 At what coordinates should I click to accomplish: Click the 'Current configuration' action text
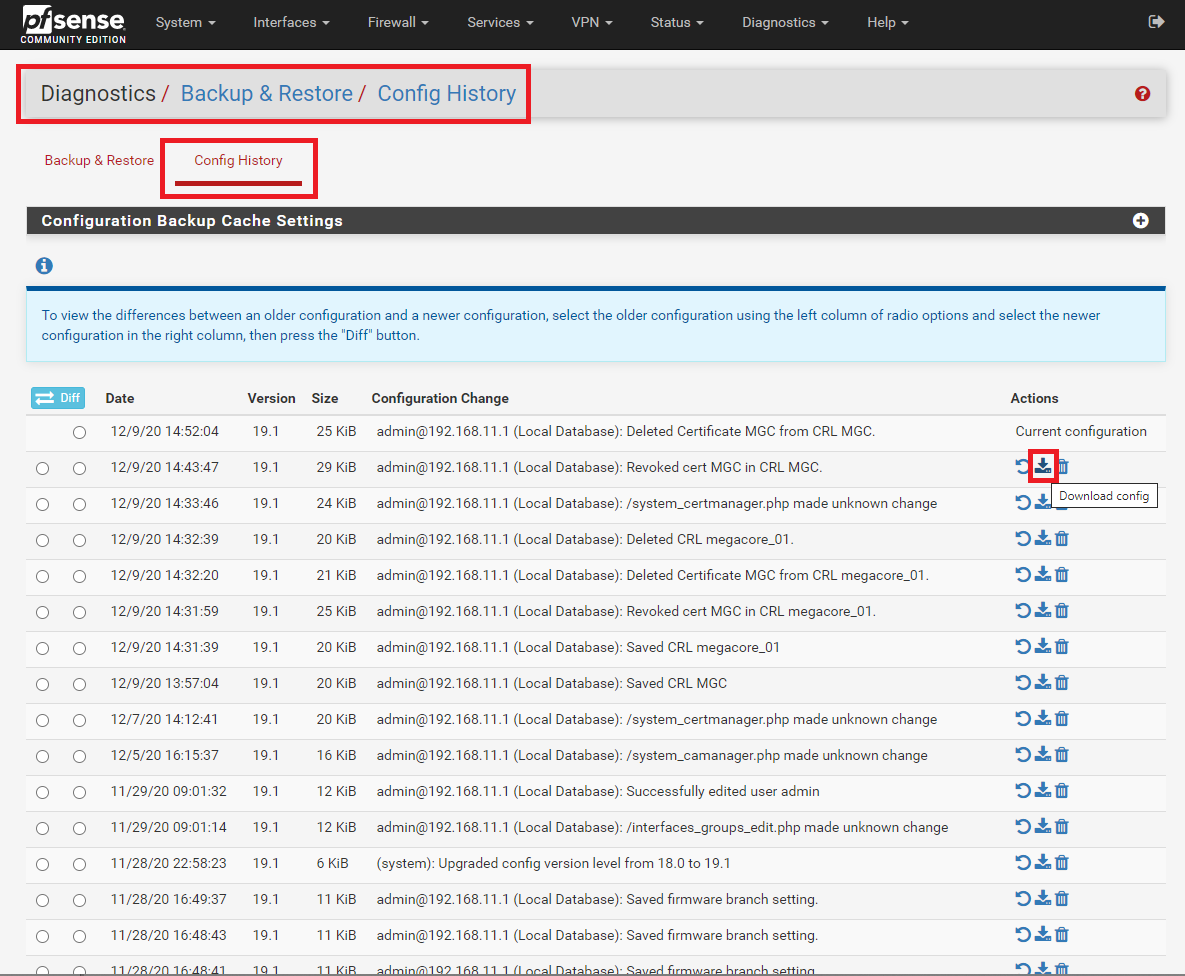[x=1081, y=432]
